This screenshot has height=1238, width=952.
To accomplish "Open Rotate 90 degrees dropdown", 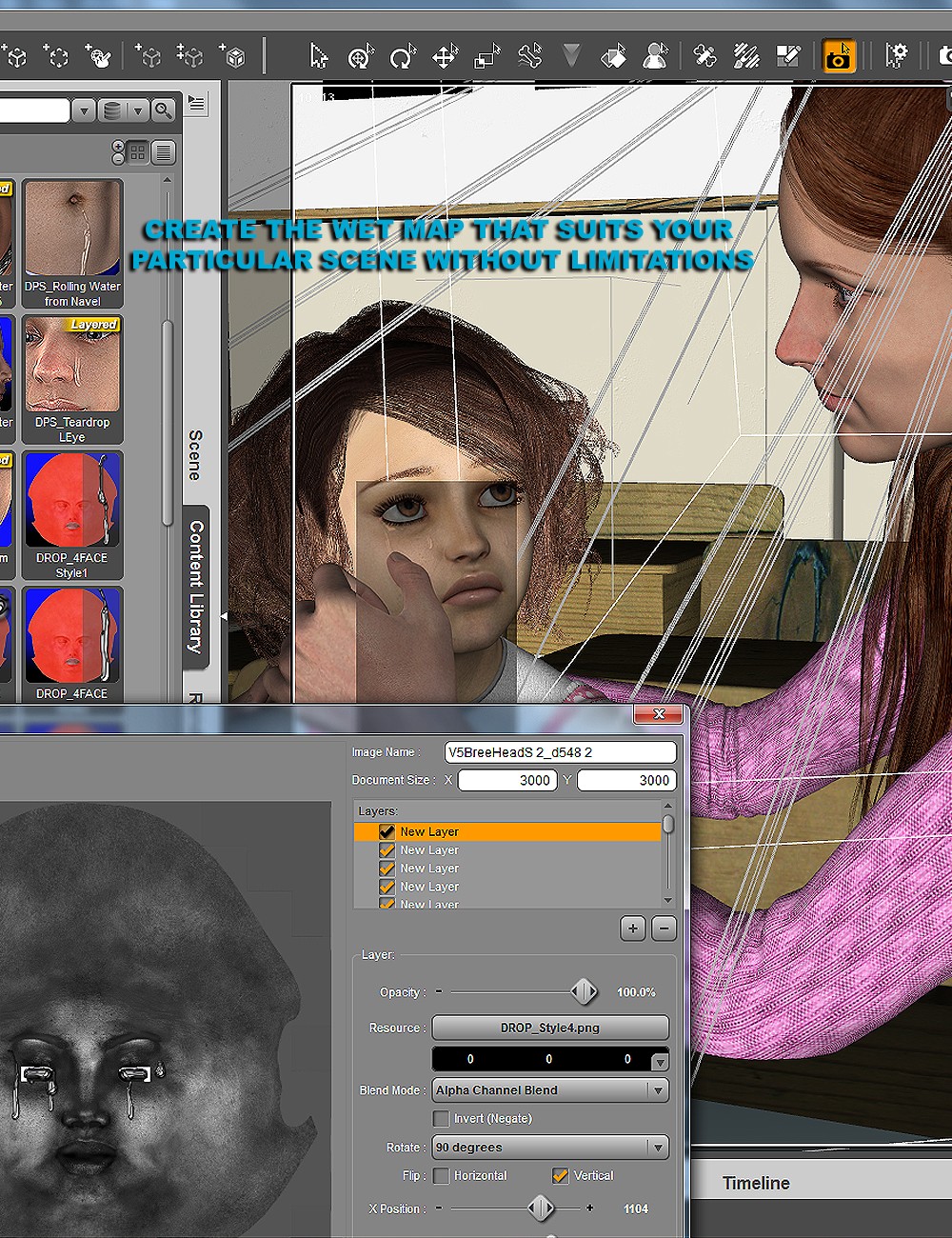I will click(550, 1148).
